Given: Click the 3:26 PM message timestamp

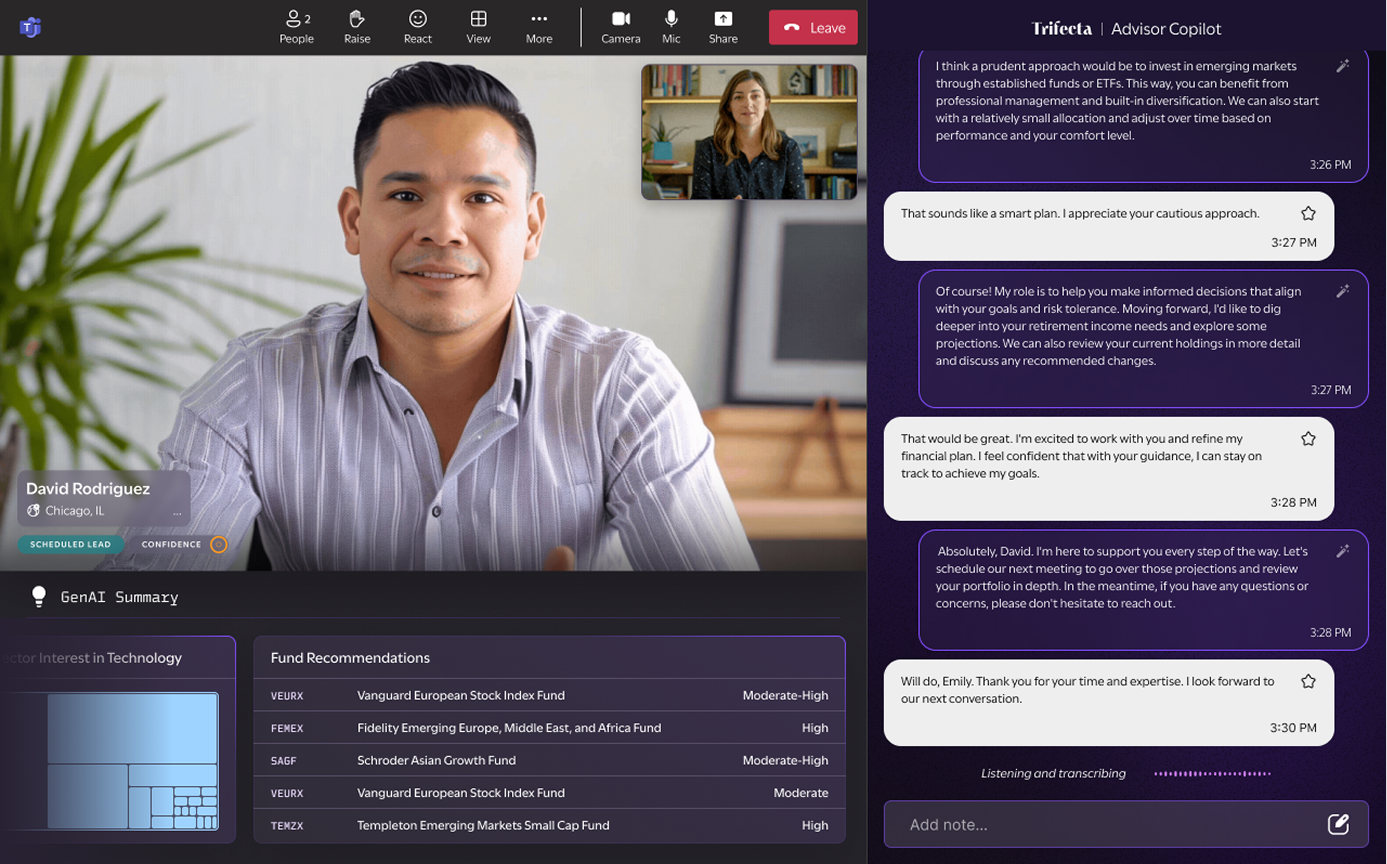Looking at the screenshot, I should click(1330, 164).
